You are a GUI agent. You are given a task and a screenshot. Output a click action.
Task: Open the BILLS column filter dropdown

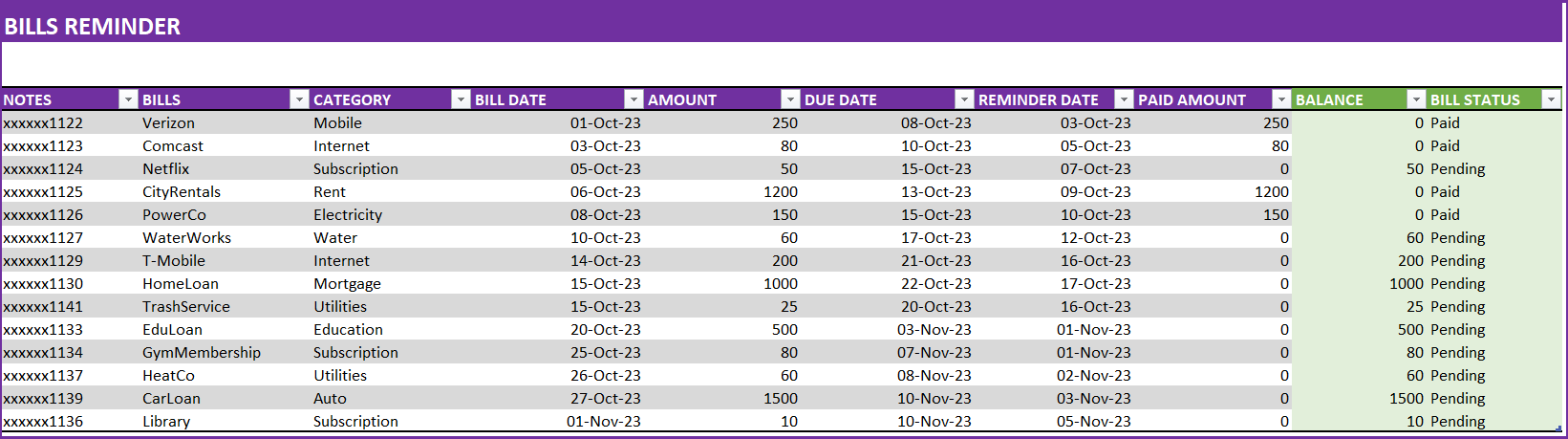(299, 99)
